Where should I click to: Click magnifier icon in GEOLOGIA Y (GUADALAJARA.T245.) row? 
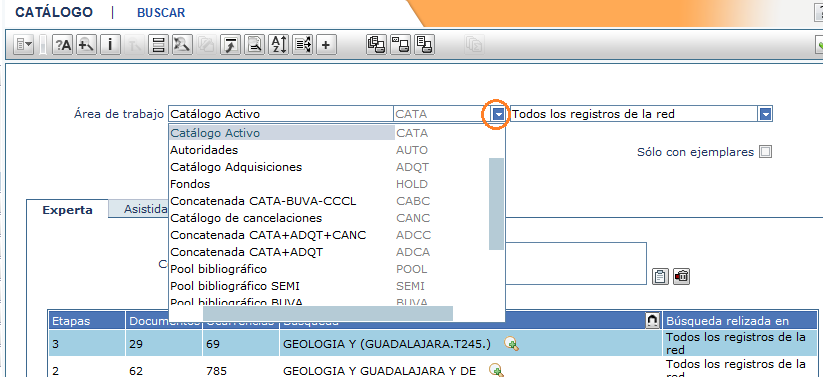[x=511, y=344]
